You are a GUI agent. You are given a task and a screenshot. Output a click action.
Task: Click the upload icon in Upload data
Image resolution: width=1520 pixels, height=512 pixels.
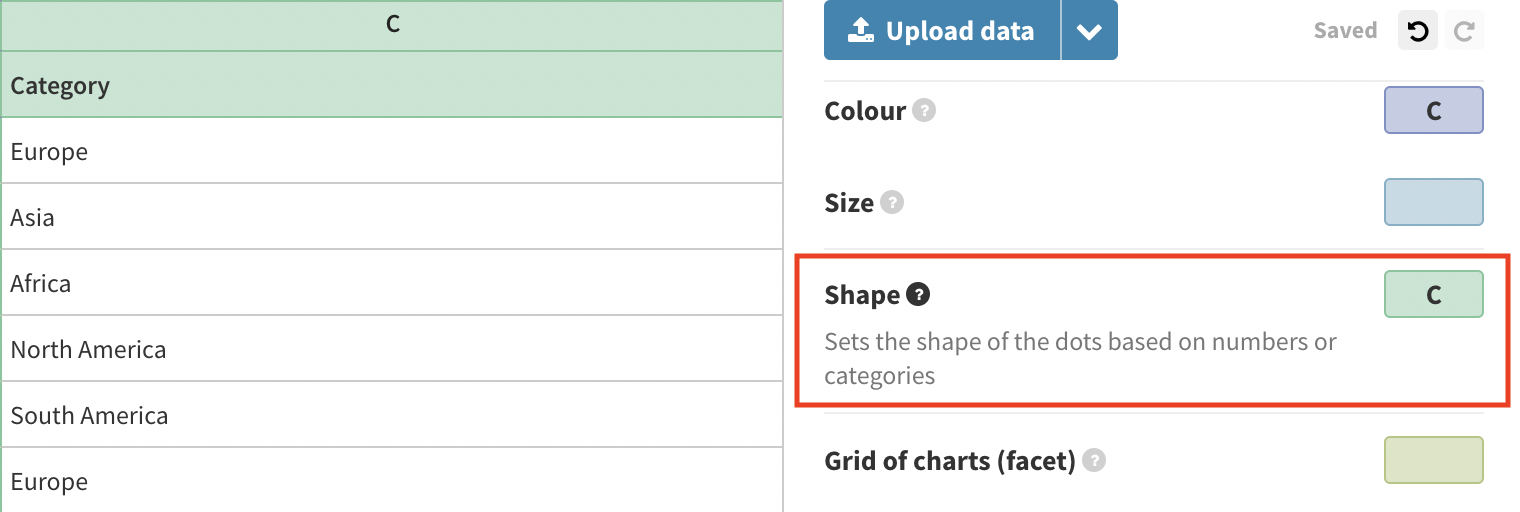pyautogui.click(x=861, y=31)
